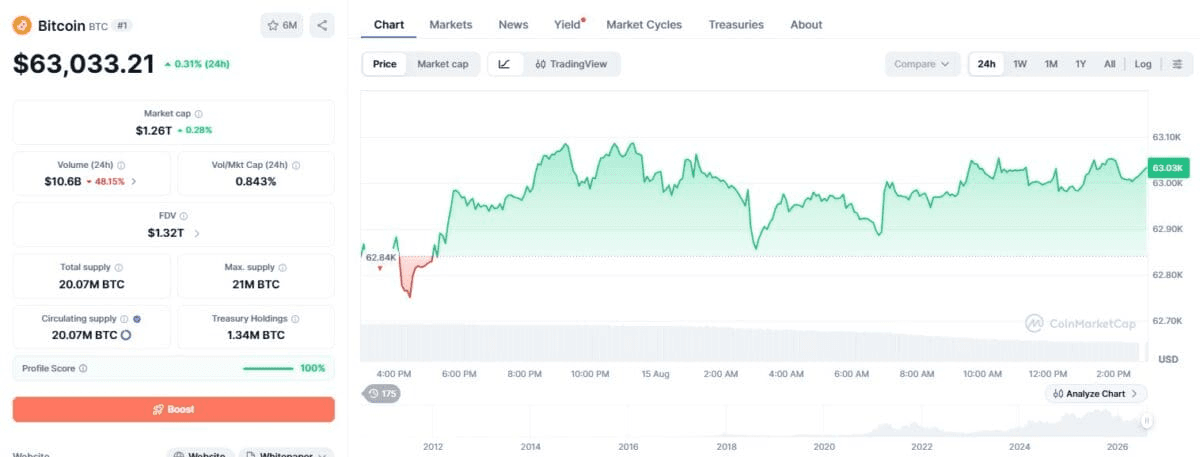Expand FDV chevron arrow
This screenshot has width=1200, height=457.
[196, 233]
